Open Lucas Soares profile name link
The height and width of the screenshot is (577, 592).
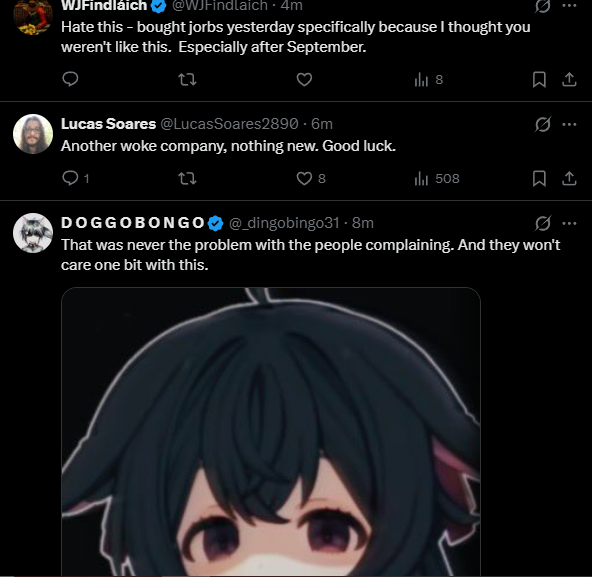tap(108, 124)
